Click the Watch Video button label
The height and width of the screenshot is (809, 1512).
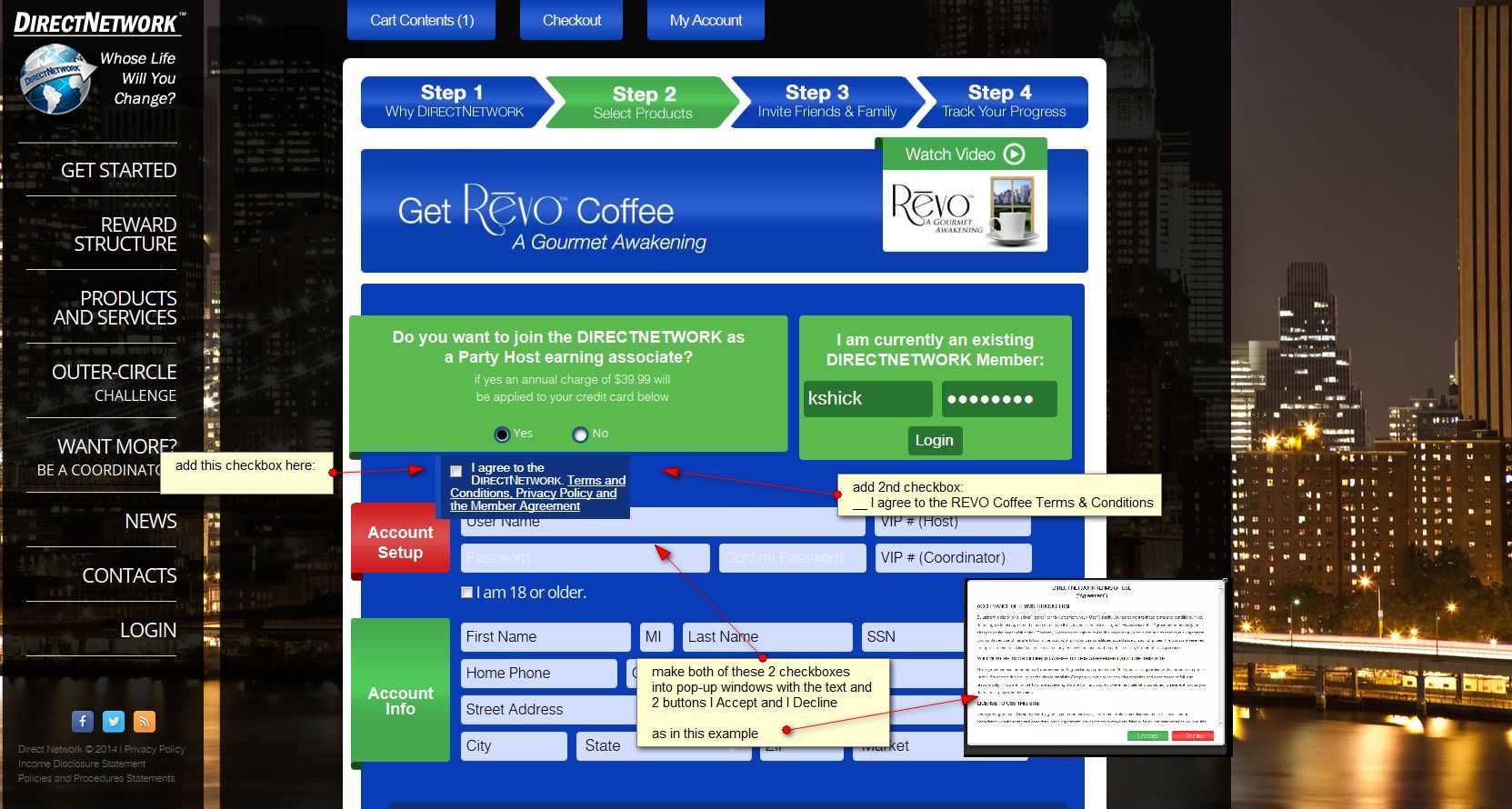[950, 155]
